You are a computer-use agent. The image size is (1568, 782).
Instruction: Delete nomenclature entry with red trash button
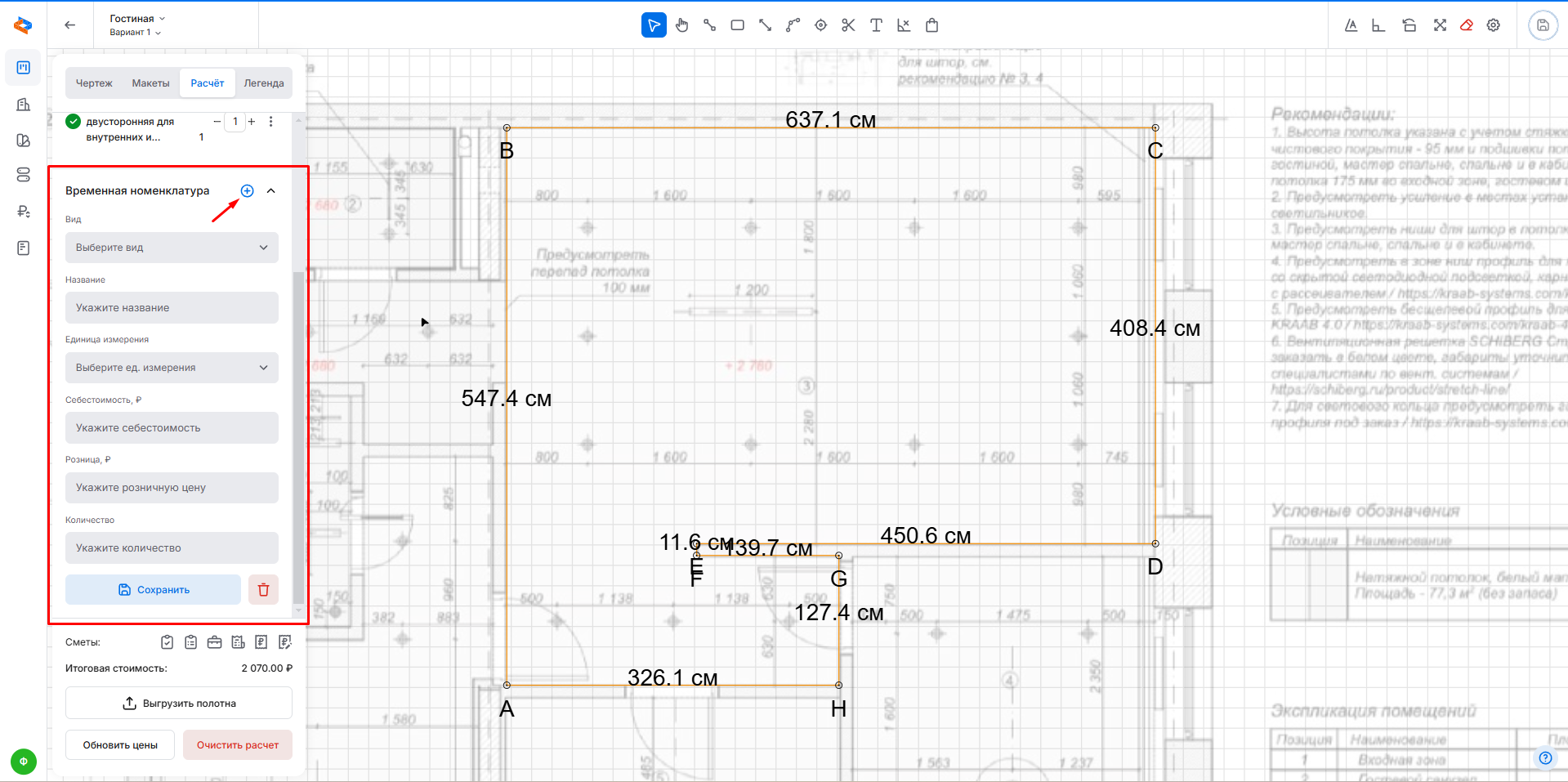[263, 589]
